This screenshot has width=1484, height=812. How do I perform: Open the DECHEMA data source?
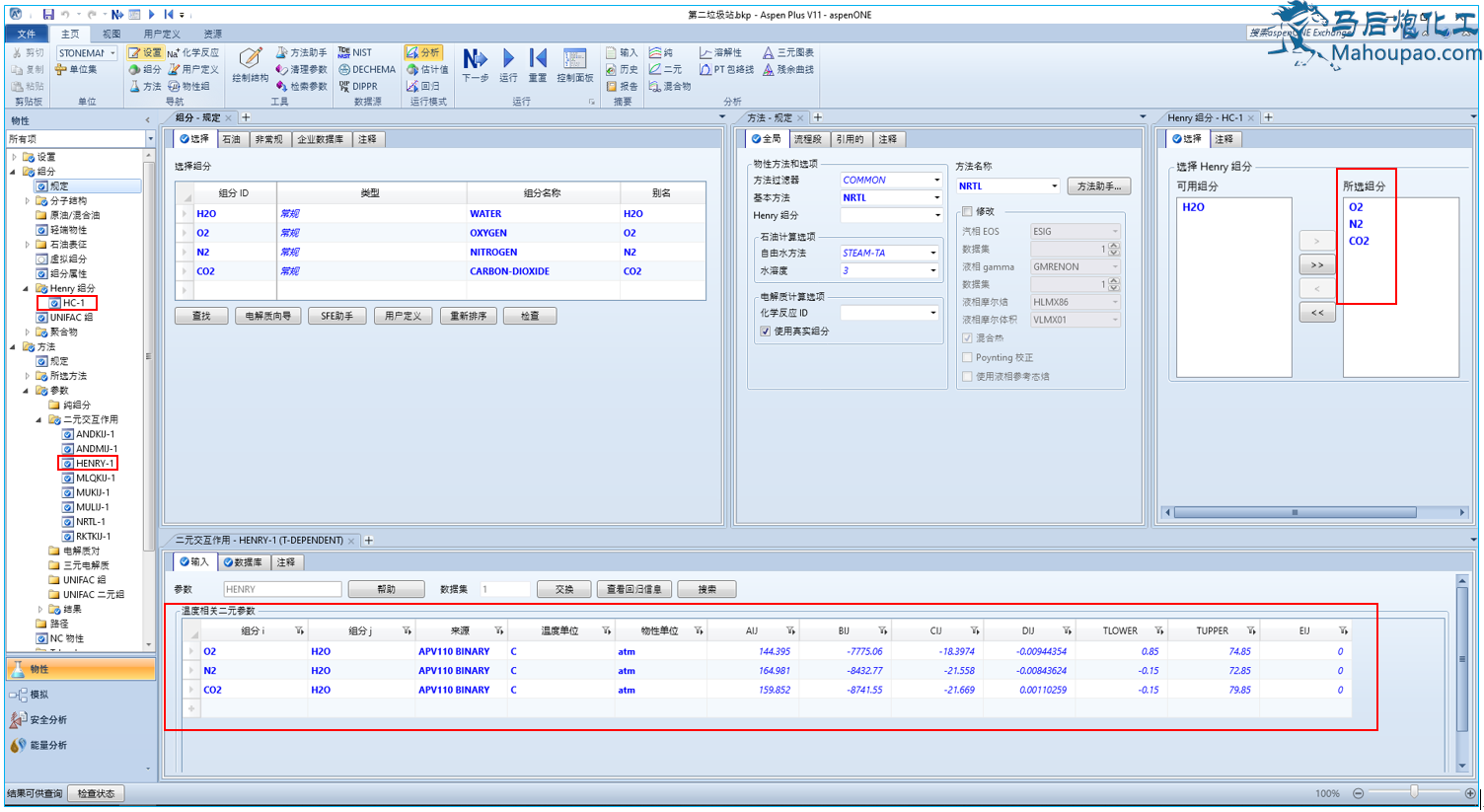click(x=367, y=69)
